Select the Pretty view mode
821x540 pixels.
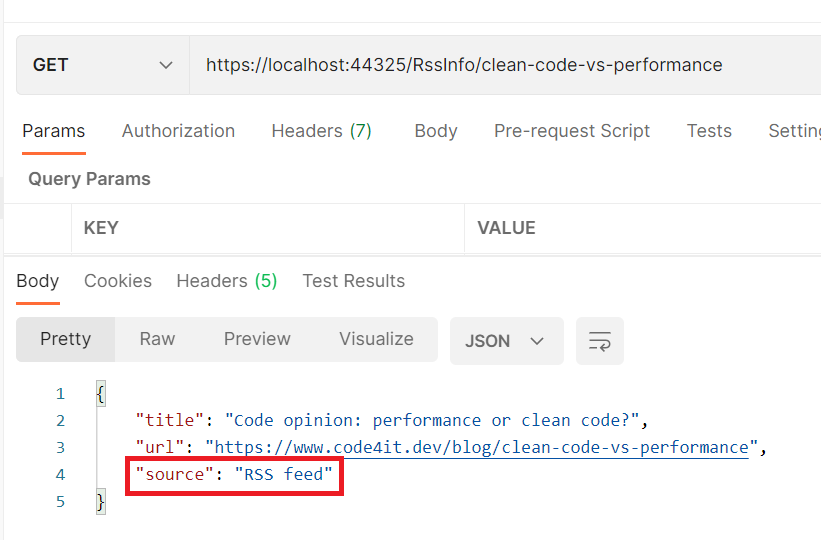(65, 339)
